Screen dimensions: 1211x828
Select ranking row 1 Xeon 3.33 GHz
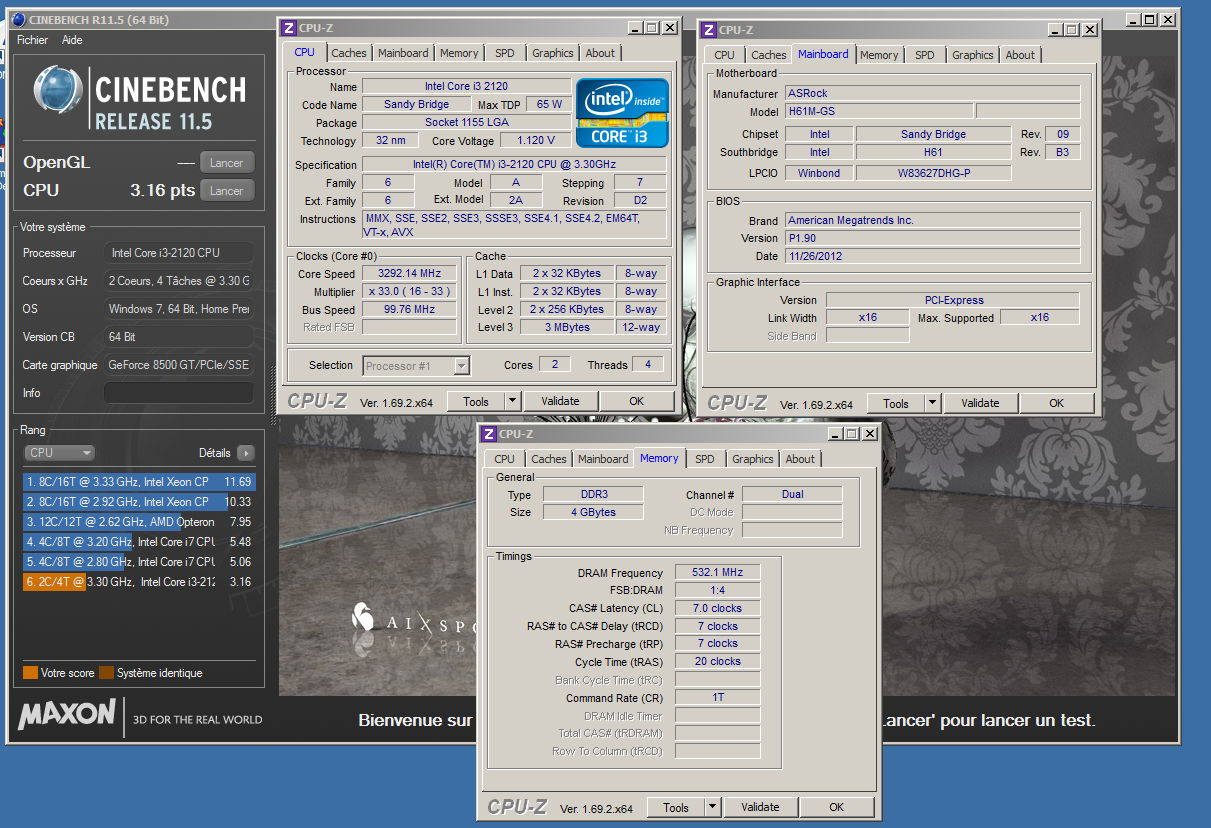tap(139, 482)
